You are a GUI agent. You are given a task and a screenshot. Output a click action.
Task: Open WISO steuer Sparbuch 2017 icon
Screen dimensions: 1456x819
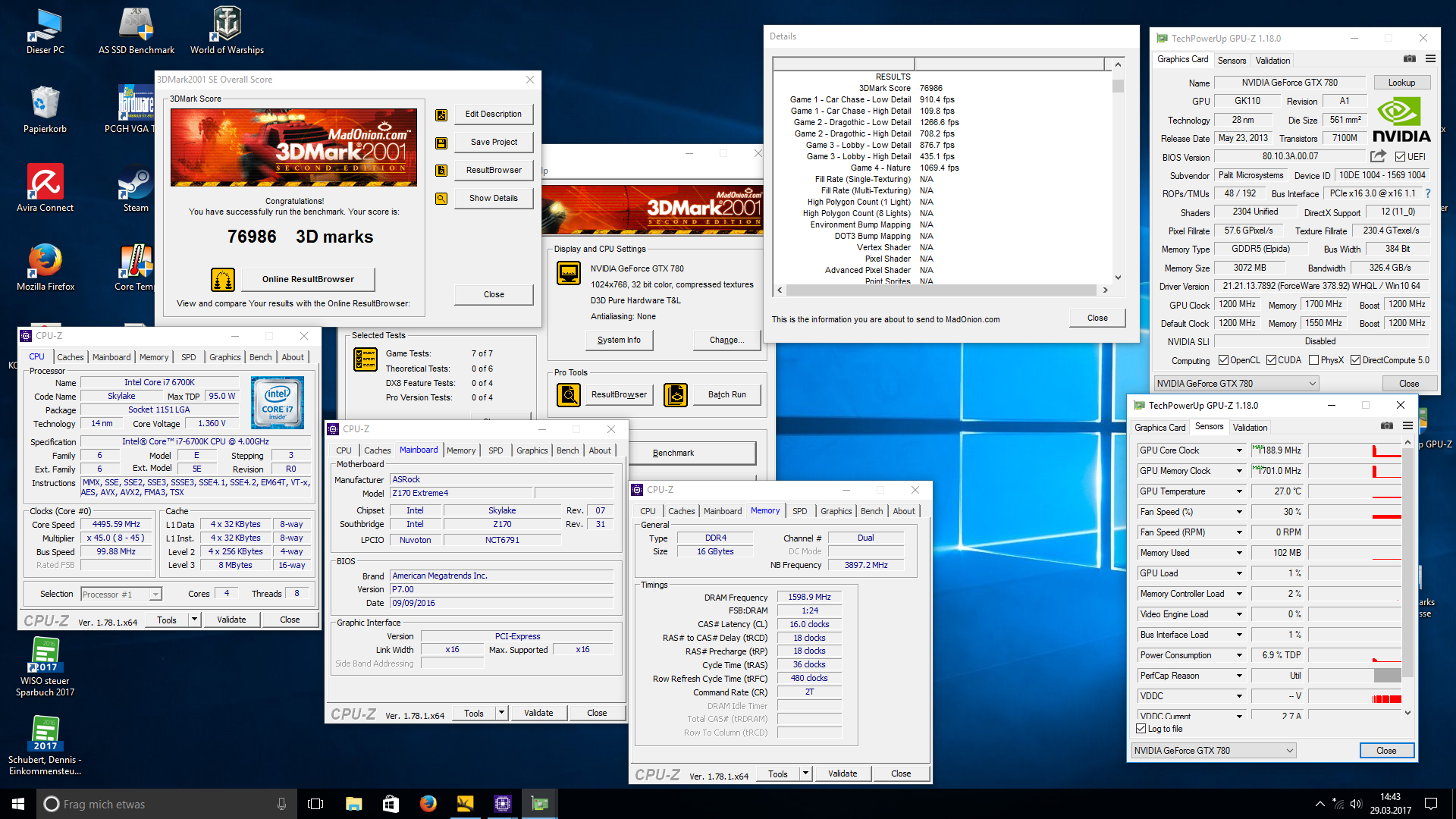coord(45,667)
